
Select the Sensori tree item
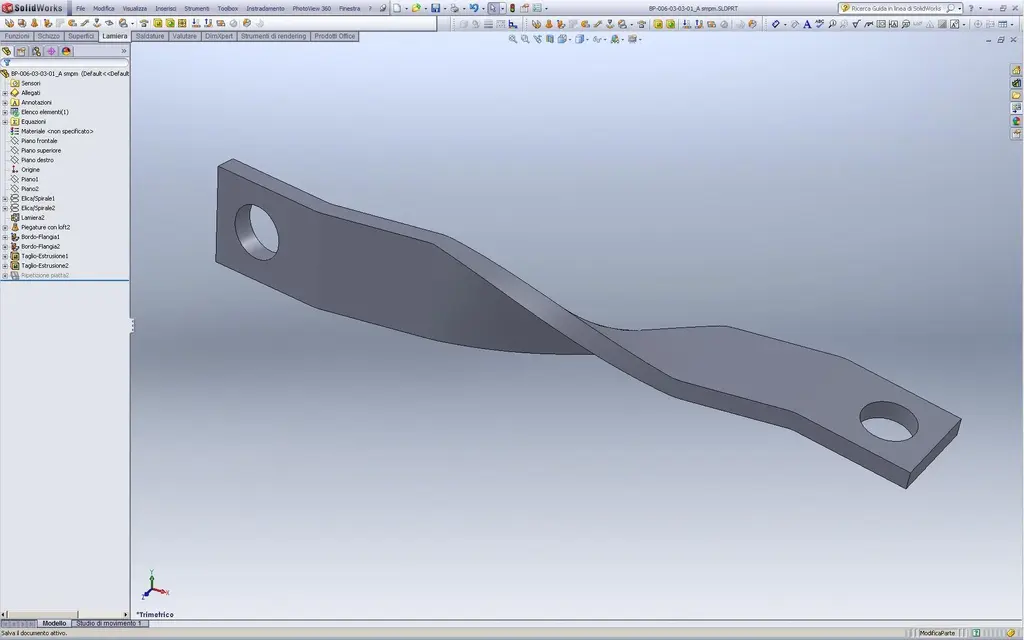30,84
